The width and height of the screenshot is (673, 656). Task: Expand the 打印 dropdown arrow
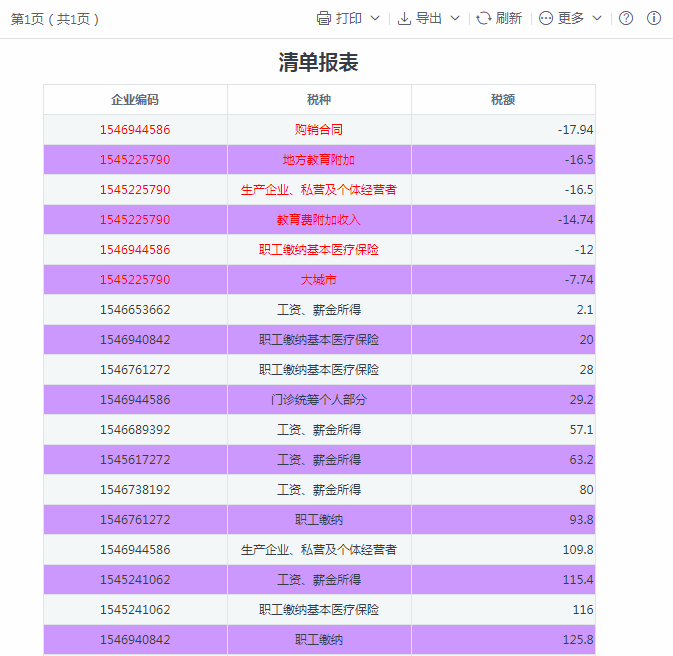pyautogui.click(x=375, y=18)
